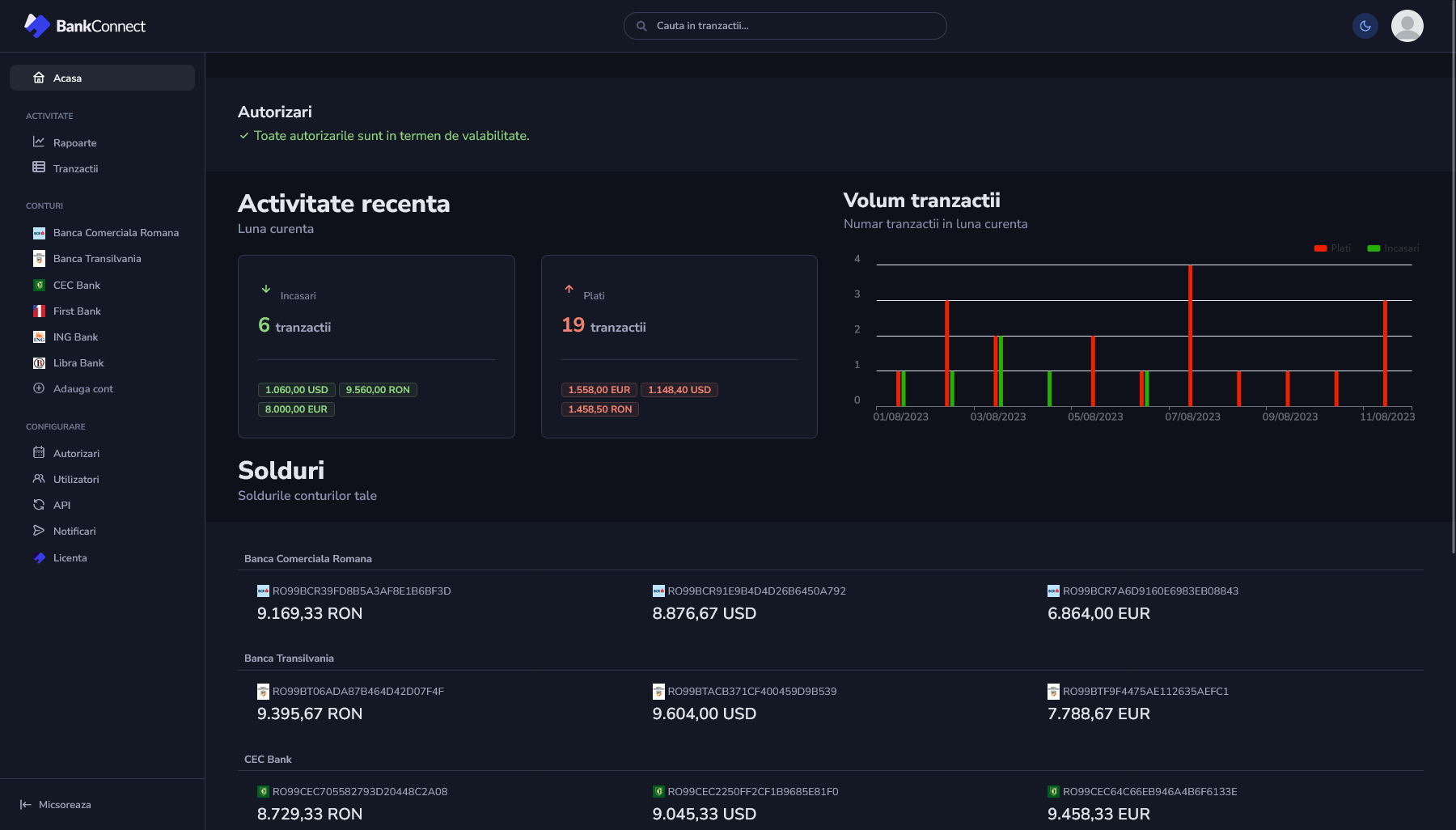Open the user profile avatar
Screen dimensions: 1456x830
coord(1407,26)
